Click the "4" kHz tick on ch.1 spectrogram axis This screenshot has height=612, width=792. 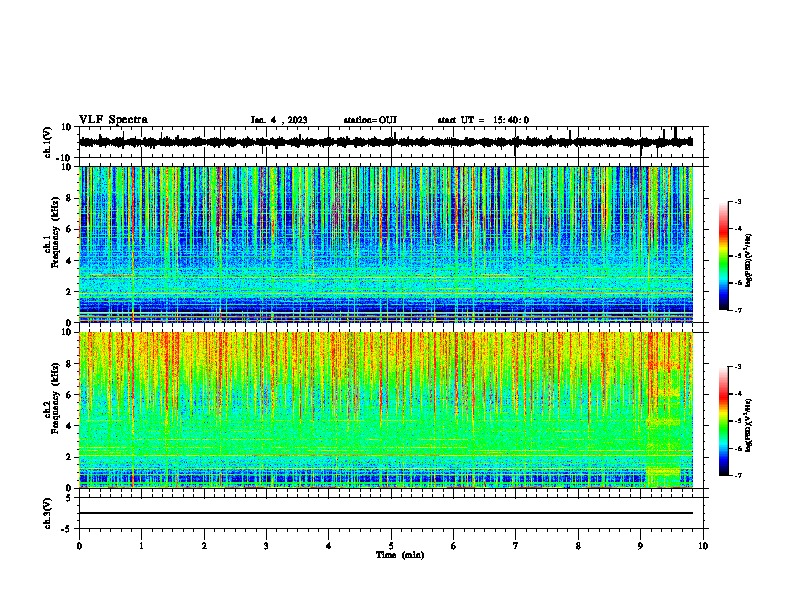69,261
